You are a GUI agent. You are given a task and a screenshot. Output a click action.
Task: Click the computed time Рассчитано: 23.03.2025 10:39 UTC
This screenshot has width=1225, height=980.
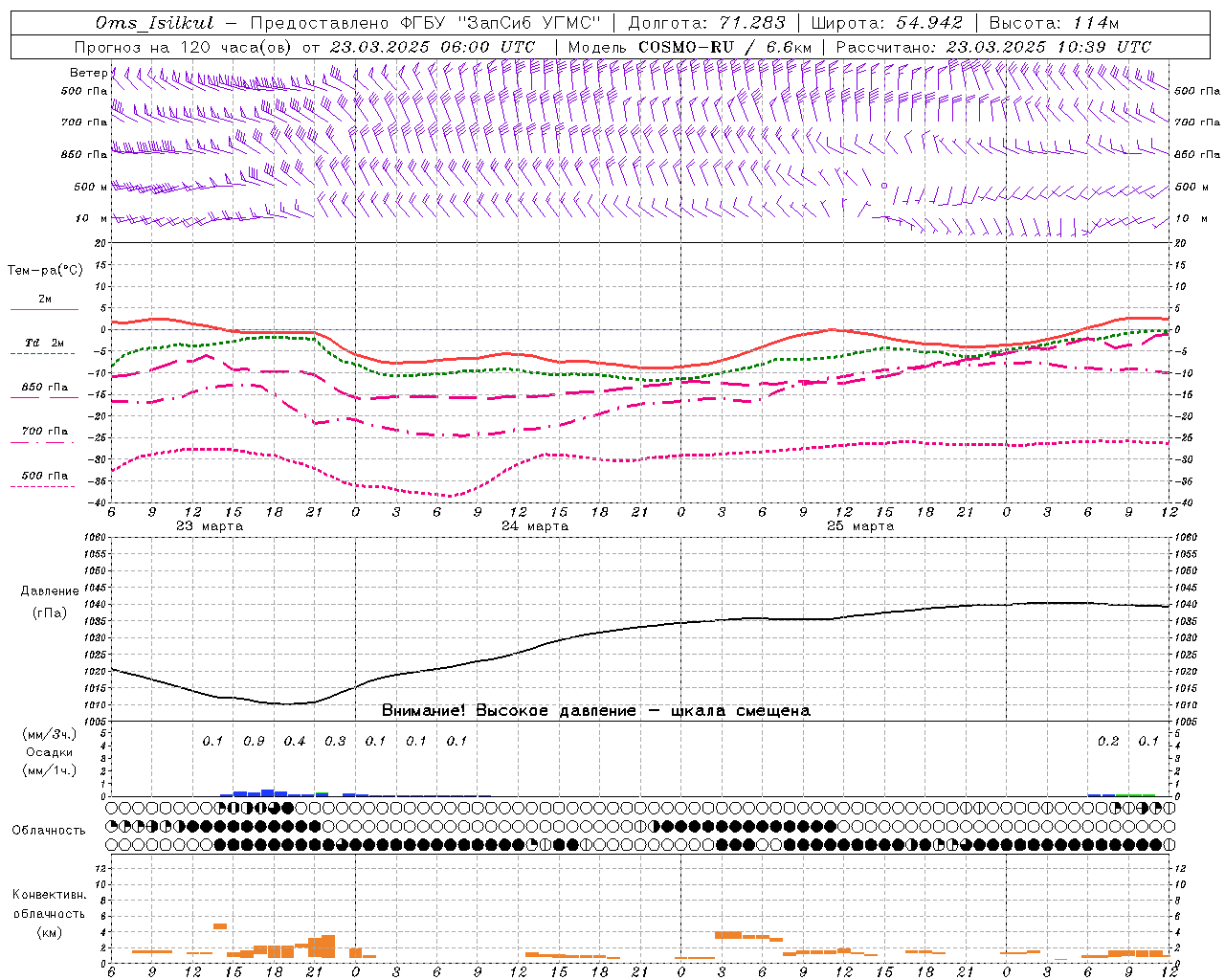pos(993,47)
